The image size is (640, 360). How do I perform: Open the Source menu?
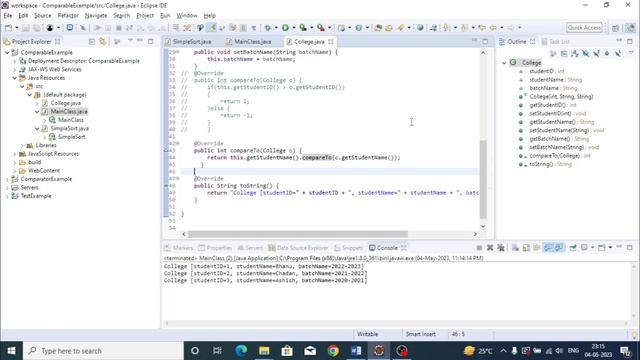coord(43,16)
